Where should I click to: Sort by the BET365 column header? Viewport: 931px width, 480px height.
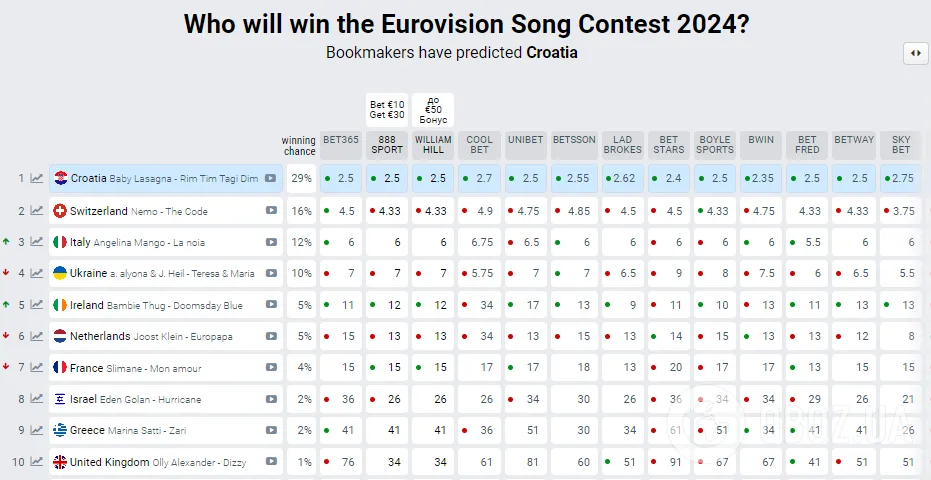[x=340, y=145]
